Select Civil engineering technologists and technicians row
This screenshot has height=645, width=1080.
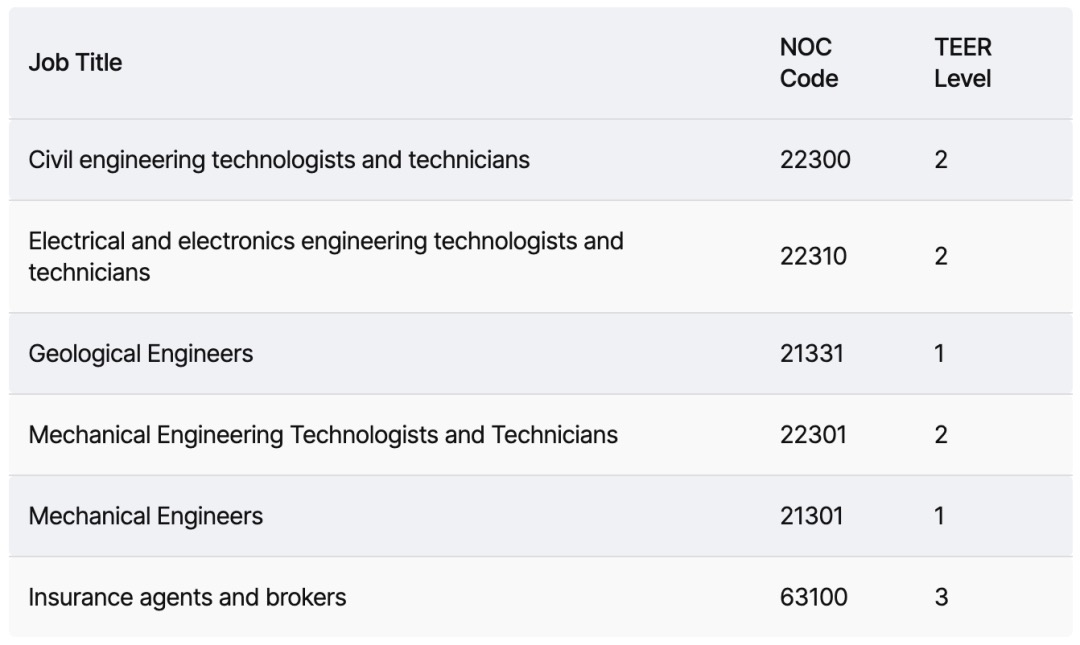click(x=540, y=160)
